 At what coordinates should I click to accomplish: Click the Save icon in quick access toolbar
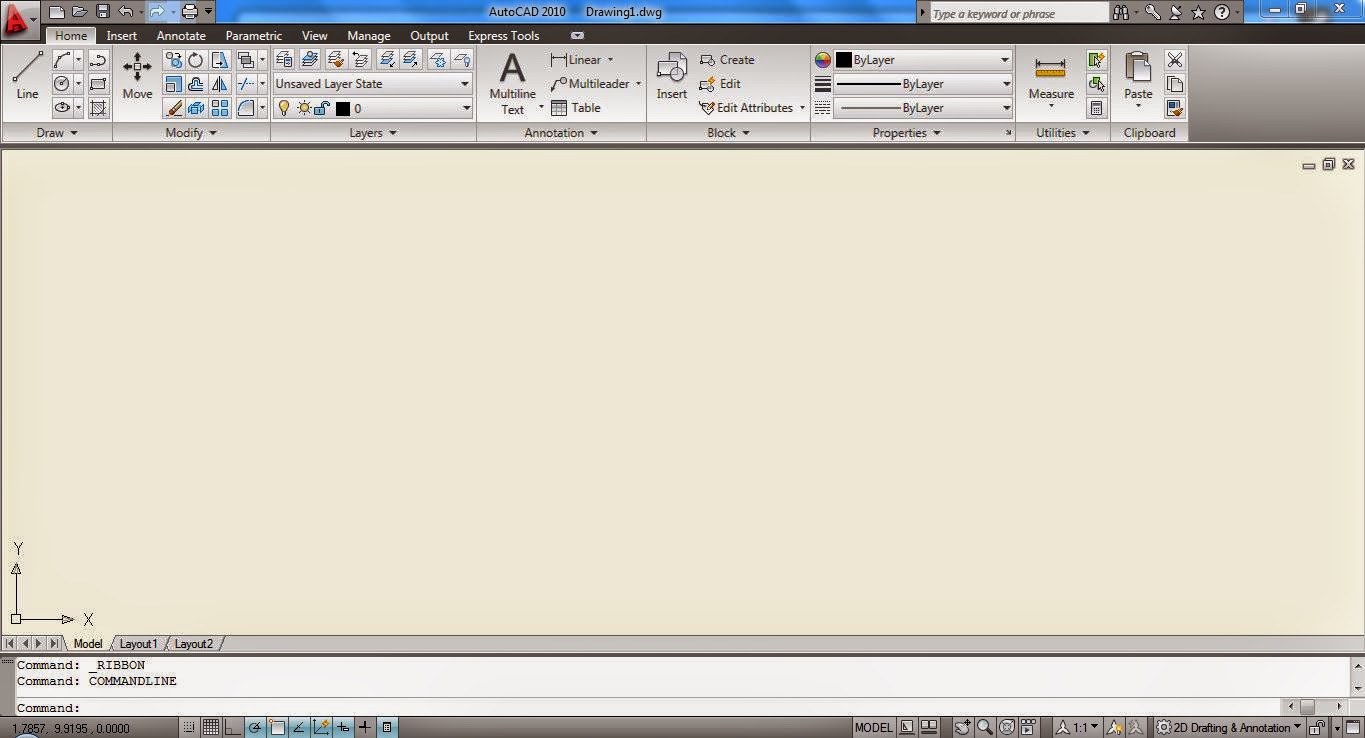pos(103,12)
